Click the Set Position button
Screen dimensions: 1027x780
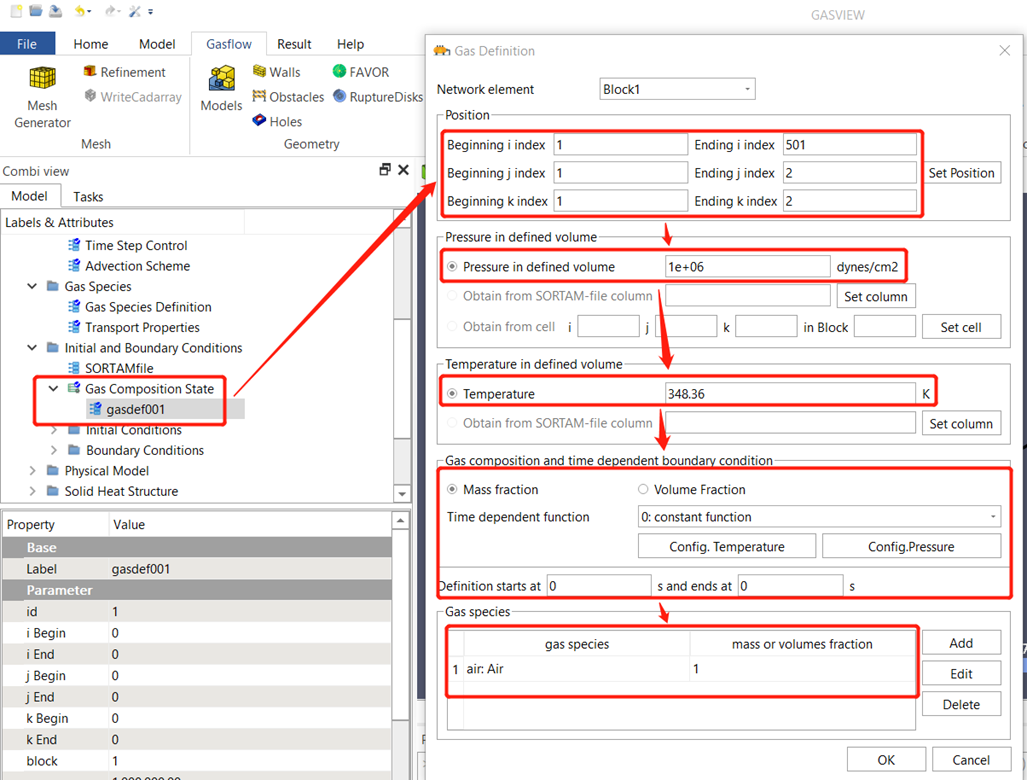pyautogui.click(x=961, y=173)
